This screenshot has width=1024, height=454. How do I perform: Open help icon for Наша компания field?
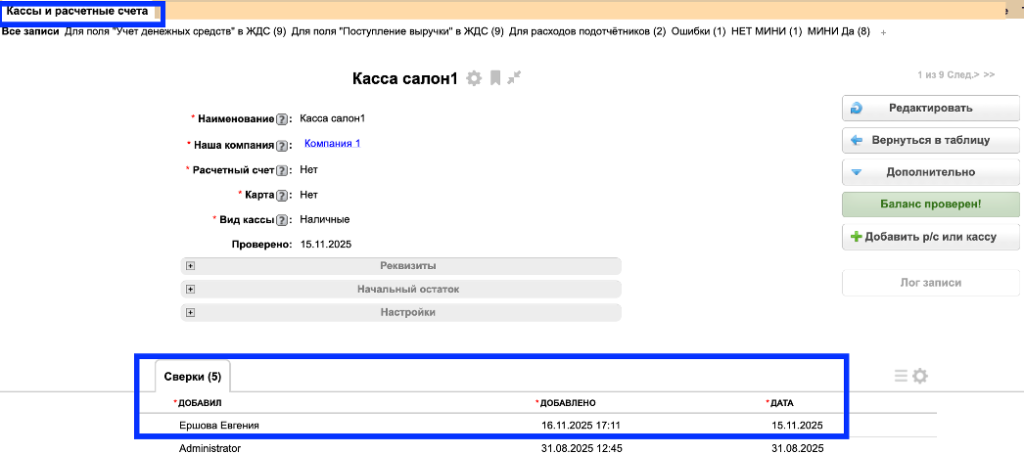click(282, 145)
